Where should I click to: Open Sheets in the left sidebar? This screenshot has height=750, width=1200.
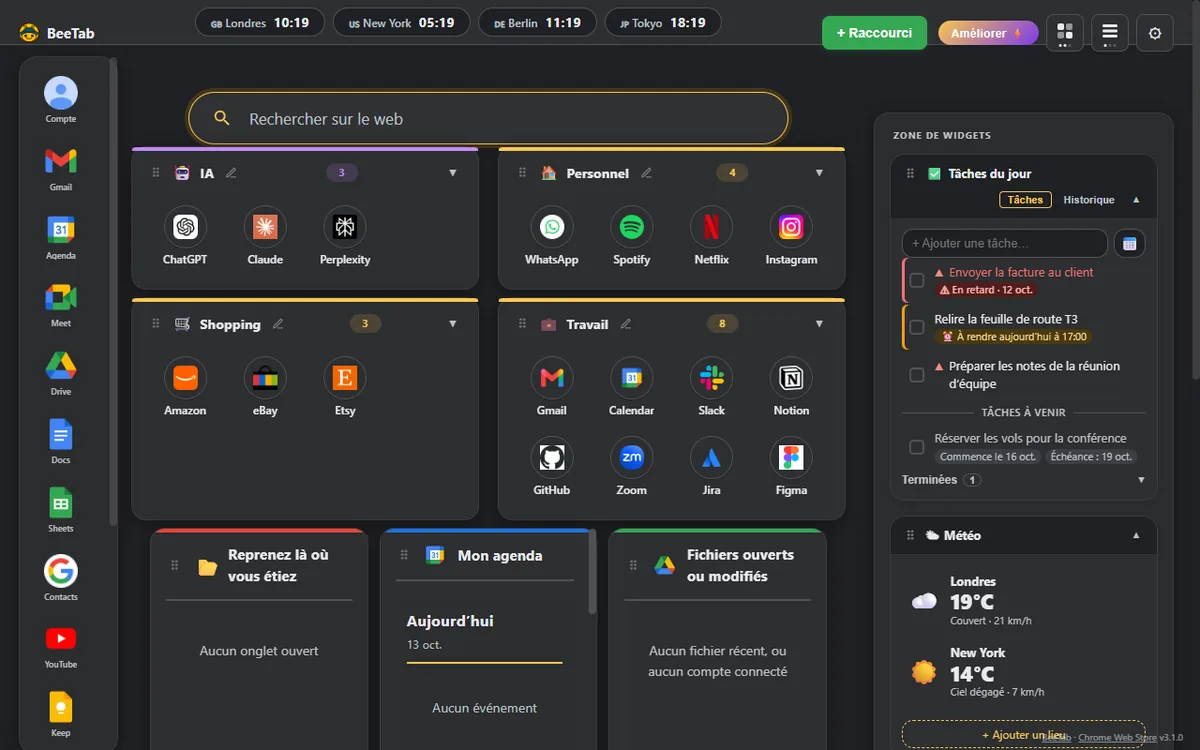[x=61, y=509]
